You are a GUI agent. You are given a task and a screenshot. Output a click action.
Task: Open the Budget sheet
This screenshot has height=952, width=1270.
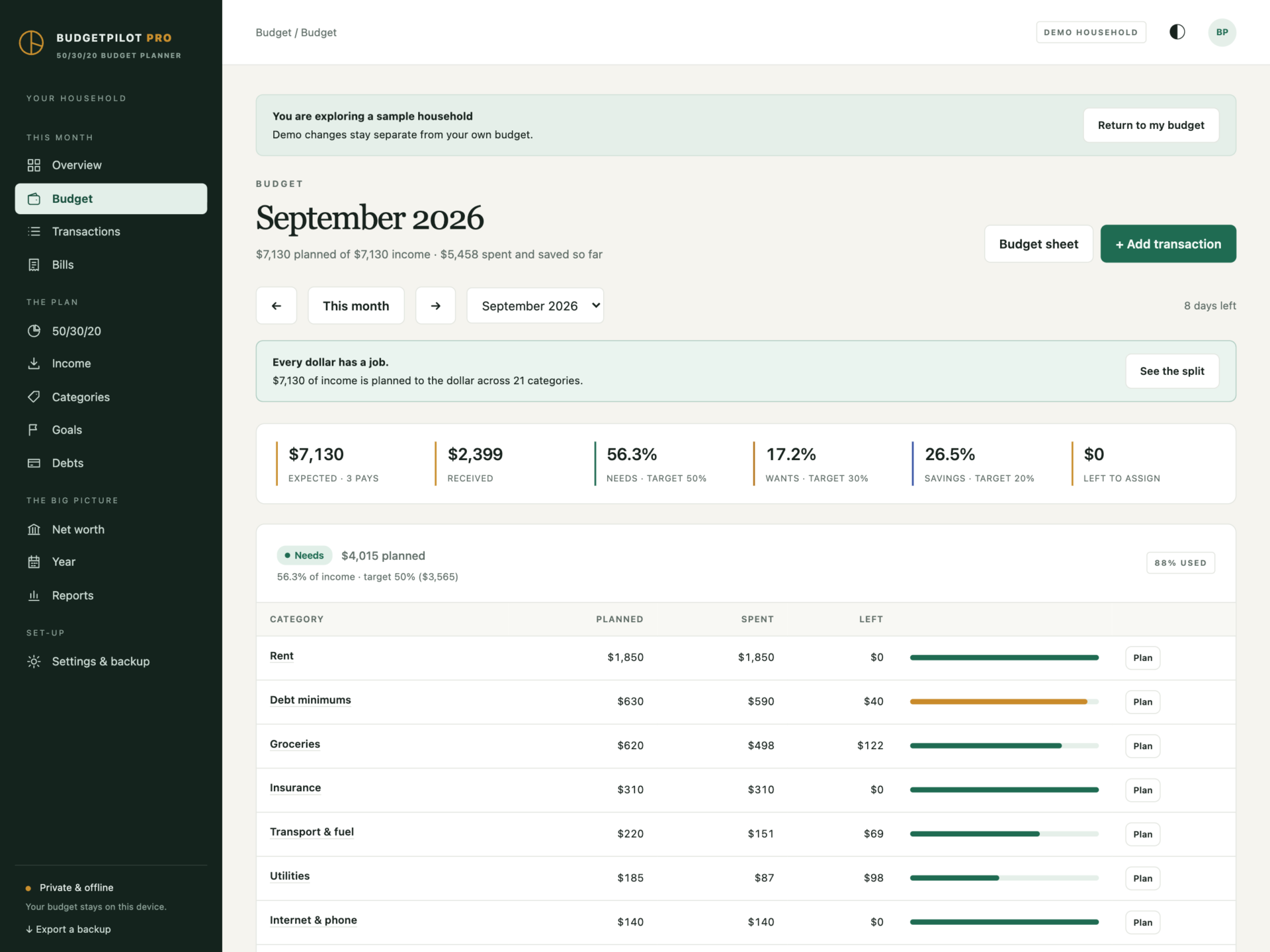(1038, 244)
